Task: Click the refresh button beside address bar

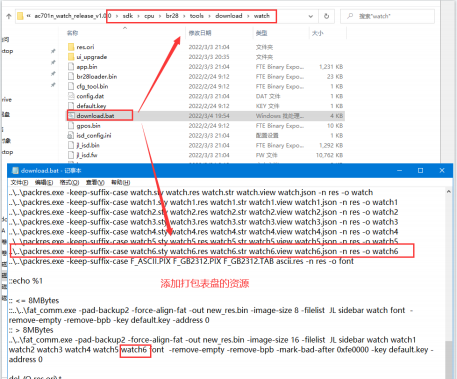Action: click(x=326, y=16)
